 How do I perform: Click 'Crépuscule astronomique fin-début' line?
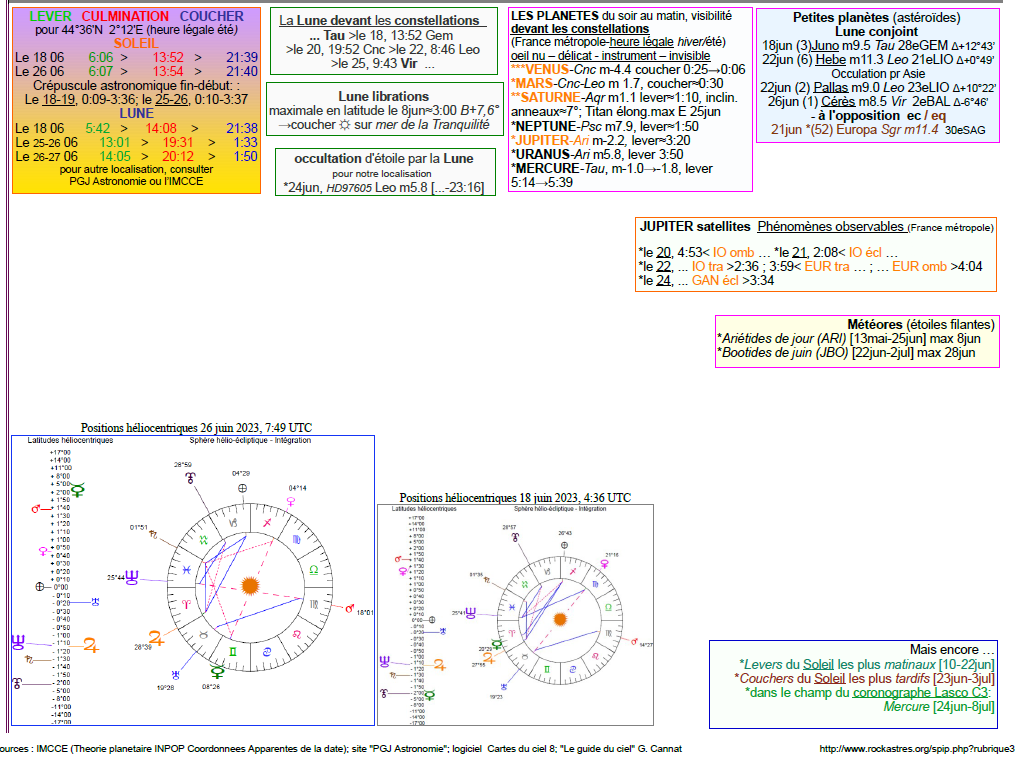point(136,85)
